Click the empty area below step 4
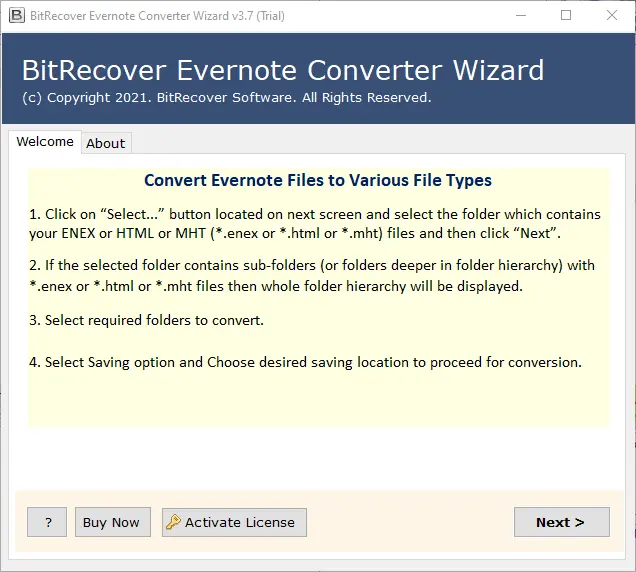Screen dimensions: 636x572 [318, 402]
